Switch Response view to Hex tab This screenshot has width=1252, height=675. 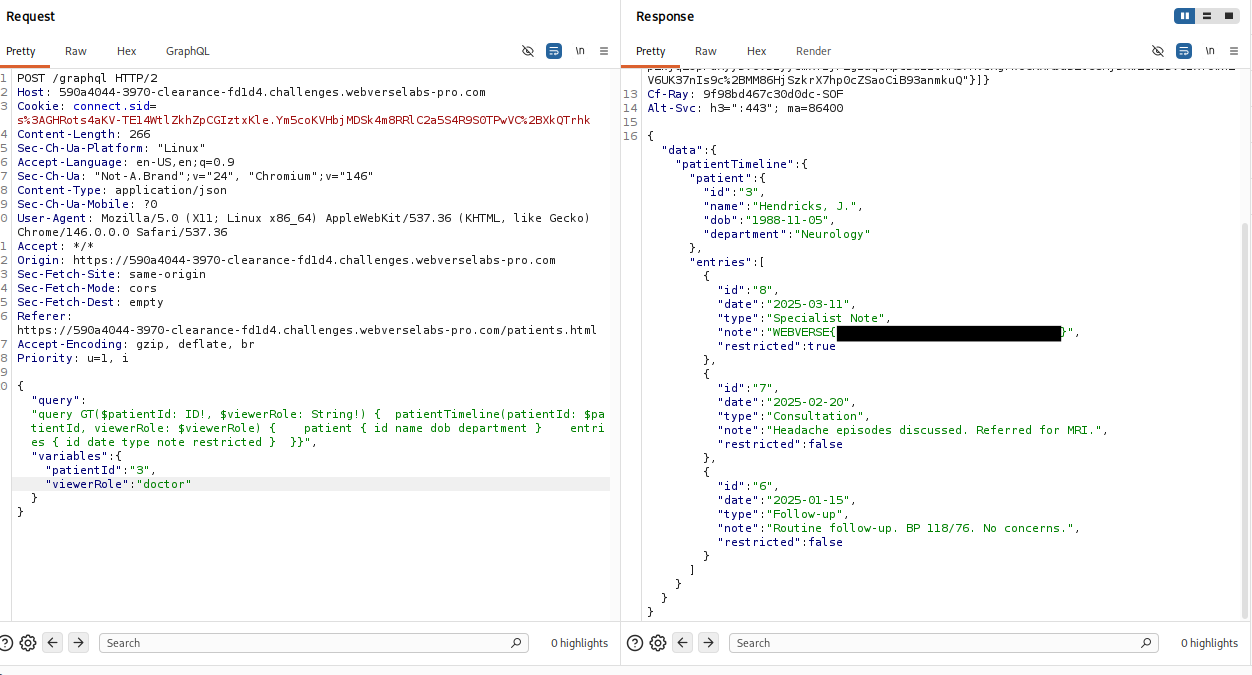tap(757, 51)
